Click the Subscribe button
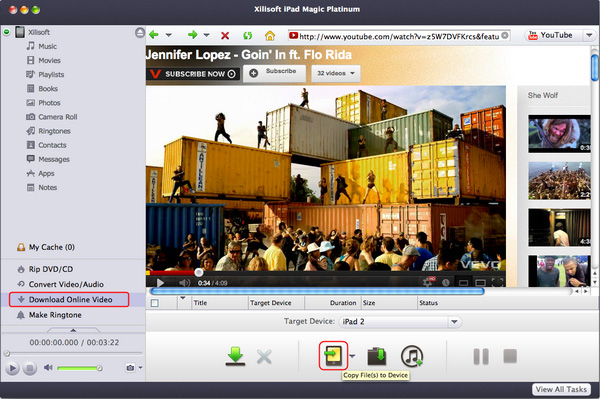Viewport: 600px width, 399px height. 274,73
